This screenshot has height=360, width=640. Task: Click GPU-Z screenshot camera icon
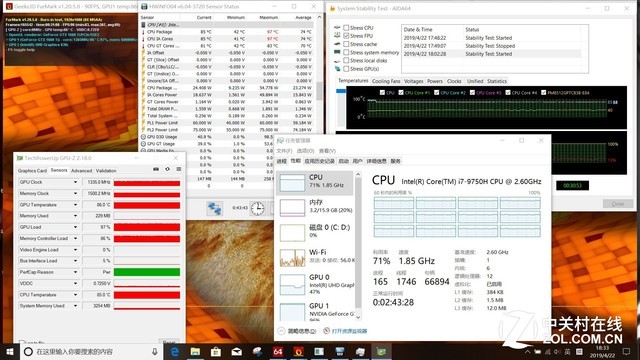(x=156, y=169)
